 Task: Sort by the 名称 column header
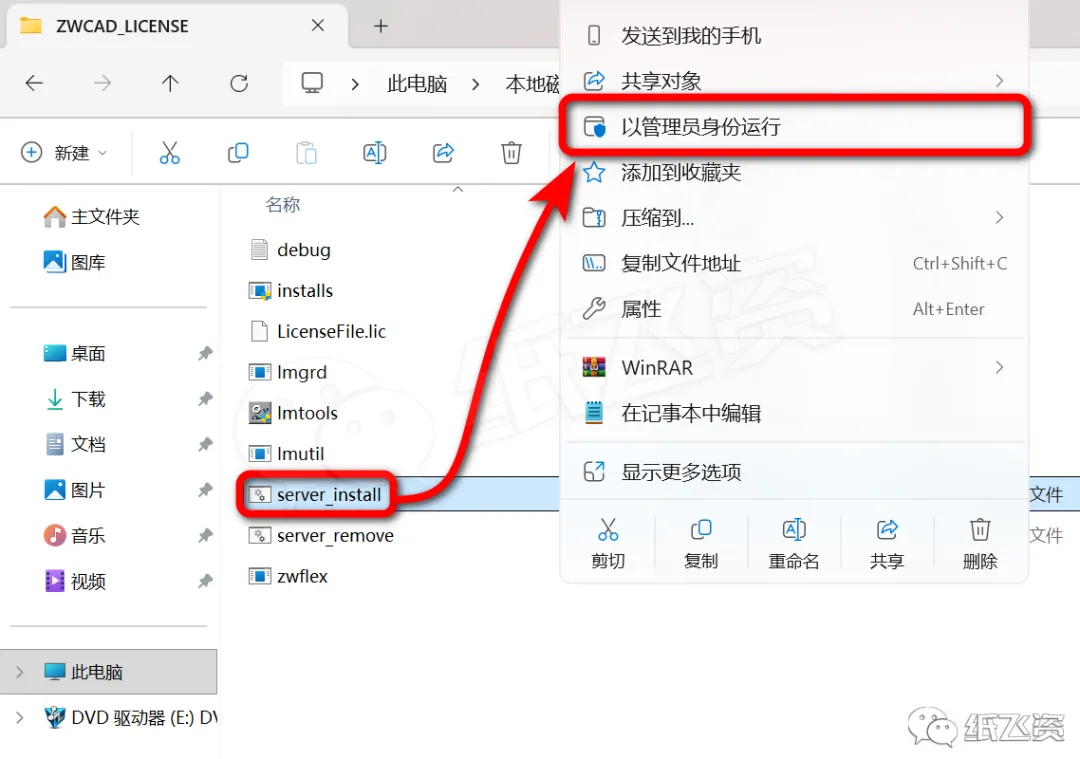pos(282,204)
